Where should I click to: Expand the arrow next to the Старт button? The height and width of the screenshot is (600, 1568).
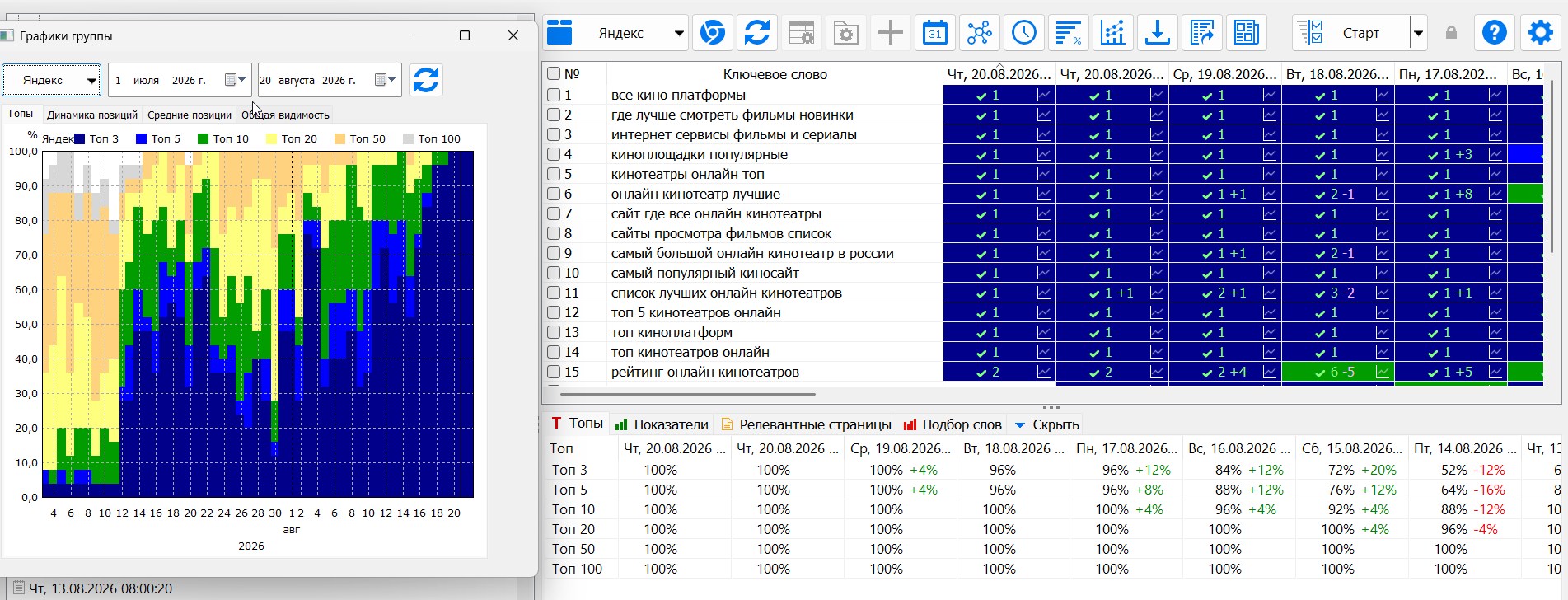(1418, 34)
